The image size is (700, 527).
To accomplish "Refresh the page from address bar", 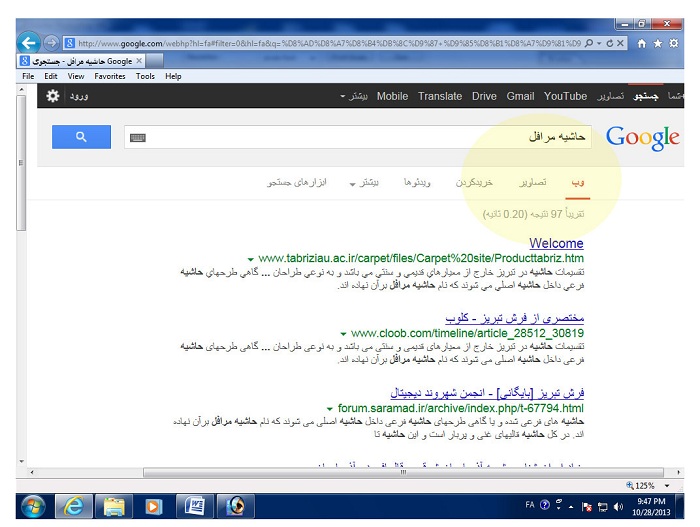I will tap(610, 43).
